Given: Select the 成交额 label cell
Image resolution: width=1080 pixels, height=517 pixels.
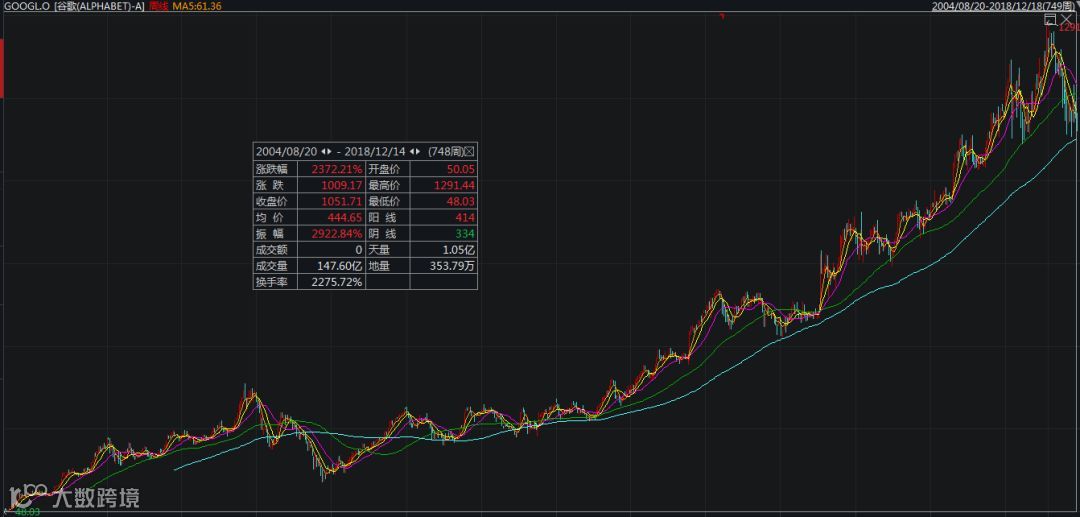Looking at the screenshot, I should [x=276, y=250].
